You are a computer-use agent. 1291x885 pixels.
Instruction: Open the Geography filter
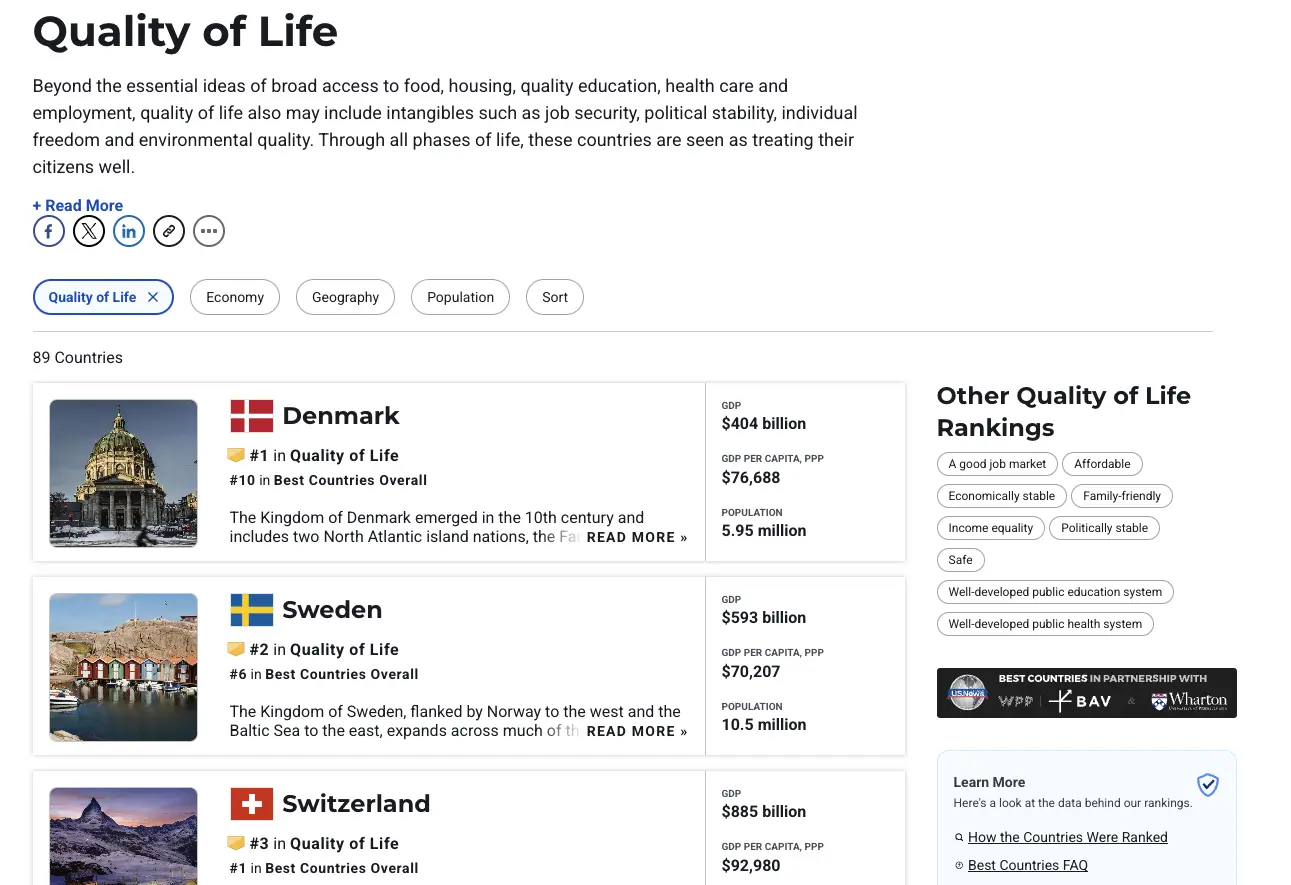[x=345, y=297]
